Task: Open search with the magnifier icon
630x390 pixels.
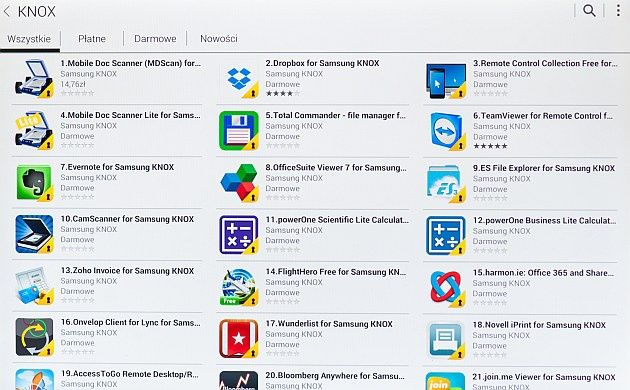Action: (x=589, y=11)
